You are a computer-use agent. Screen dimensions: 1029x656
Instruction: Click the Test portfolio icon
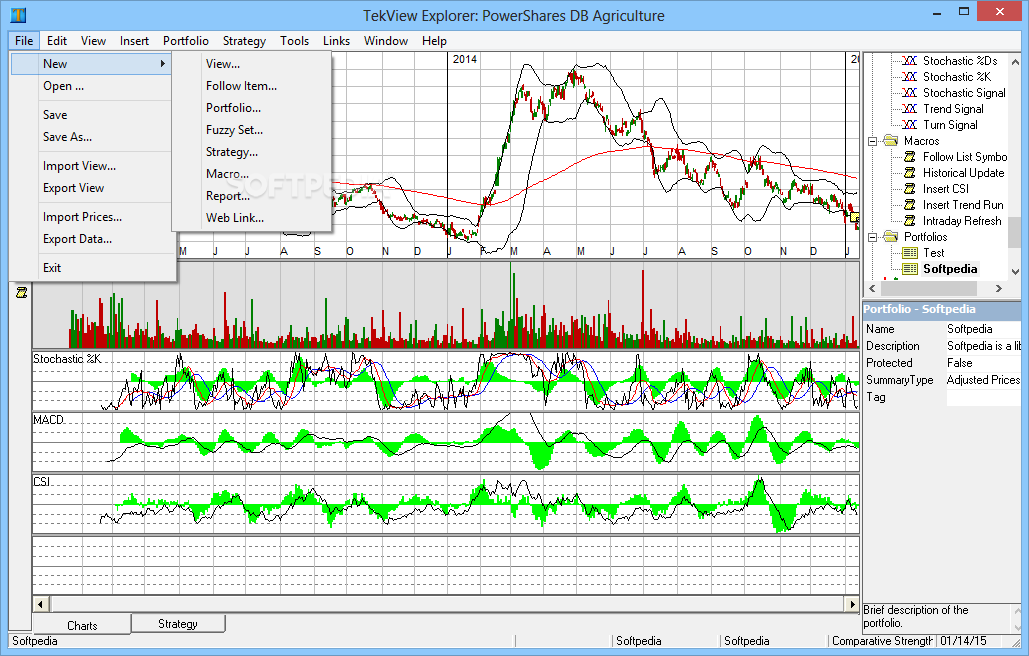coord(910,253)
